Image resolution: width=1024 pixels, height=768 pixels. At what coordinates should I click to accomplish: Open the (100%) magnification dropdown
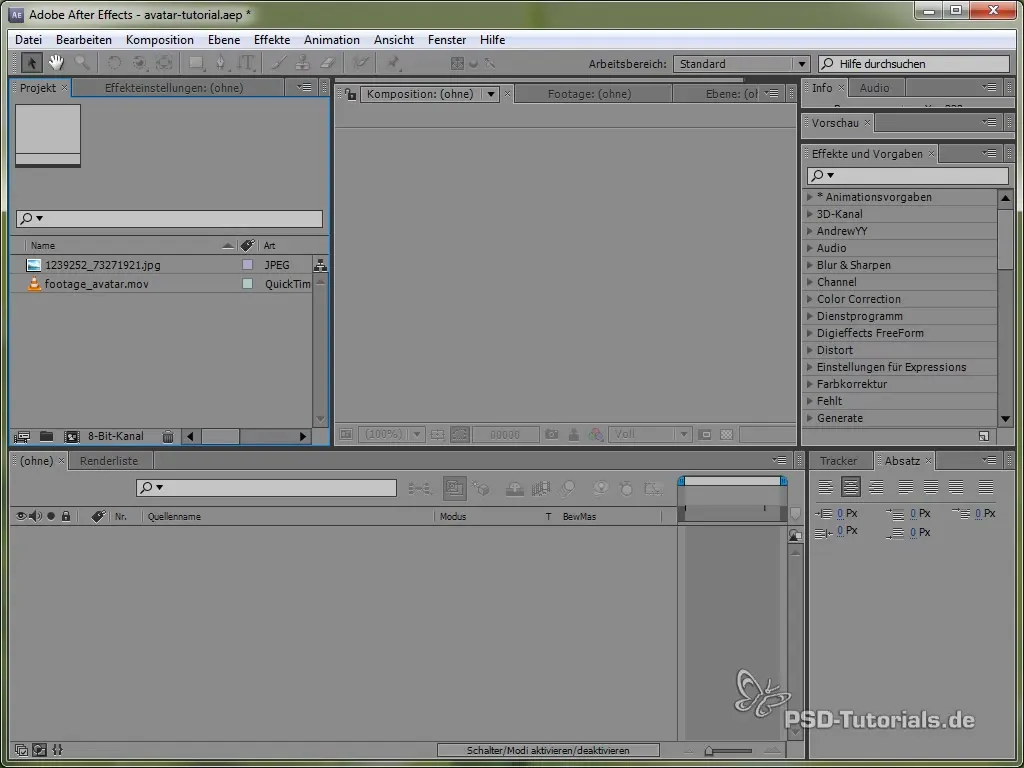[392, 434]
